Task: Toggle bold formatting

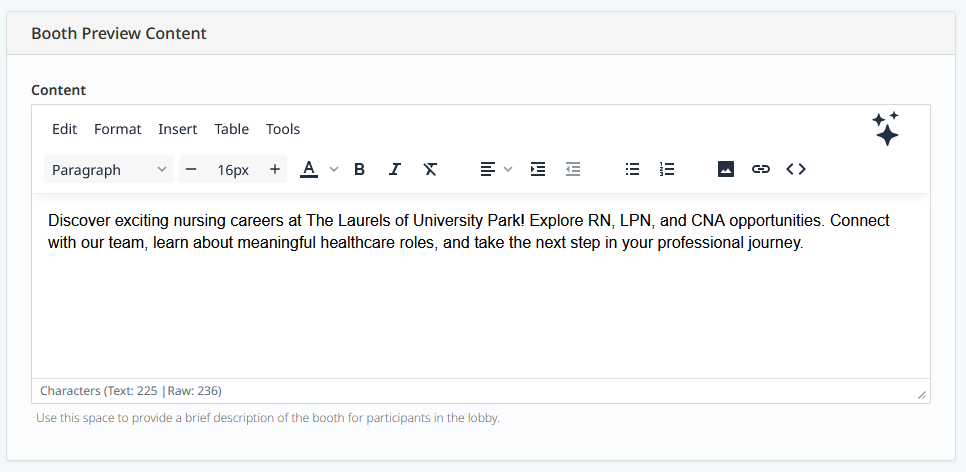Action: pos(360,169)
